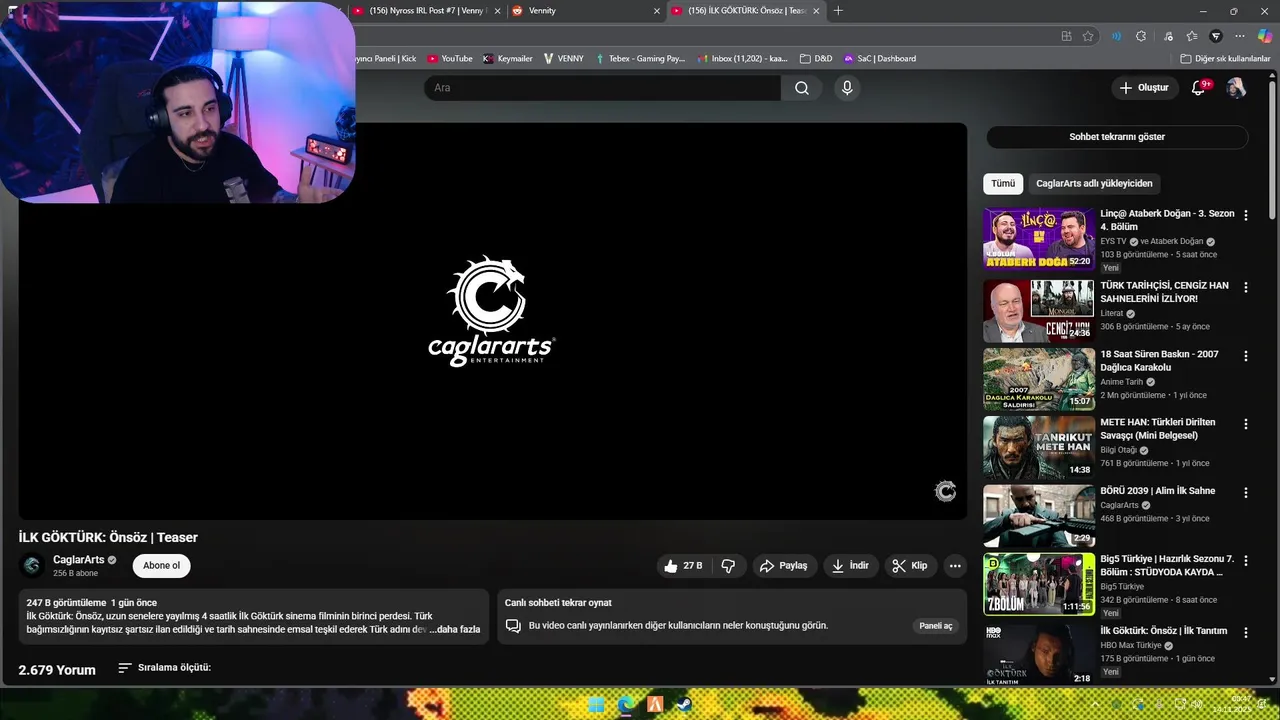The width and height of the screenshot is (1280, 720).
Task: Open VENNY bookmark
Action: point(563,59)
